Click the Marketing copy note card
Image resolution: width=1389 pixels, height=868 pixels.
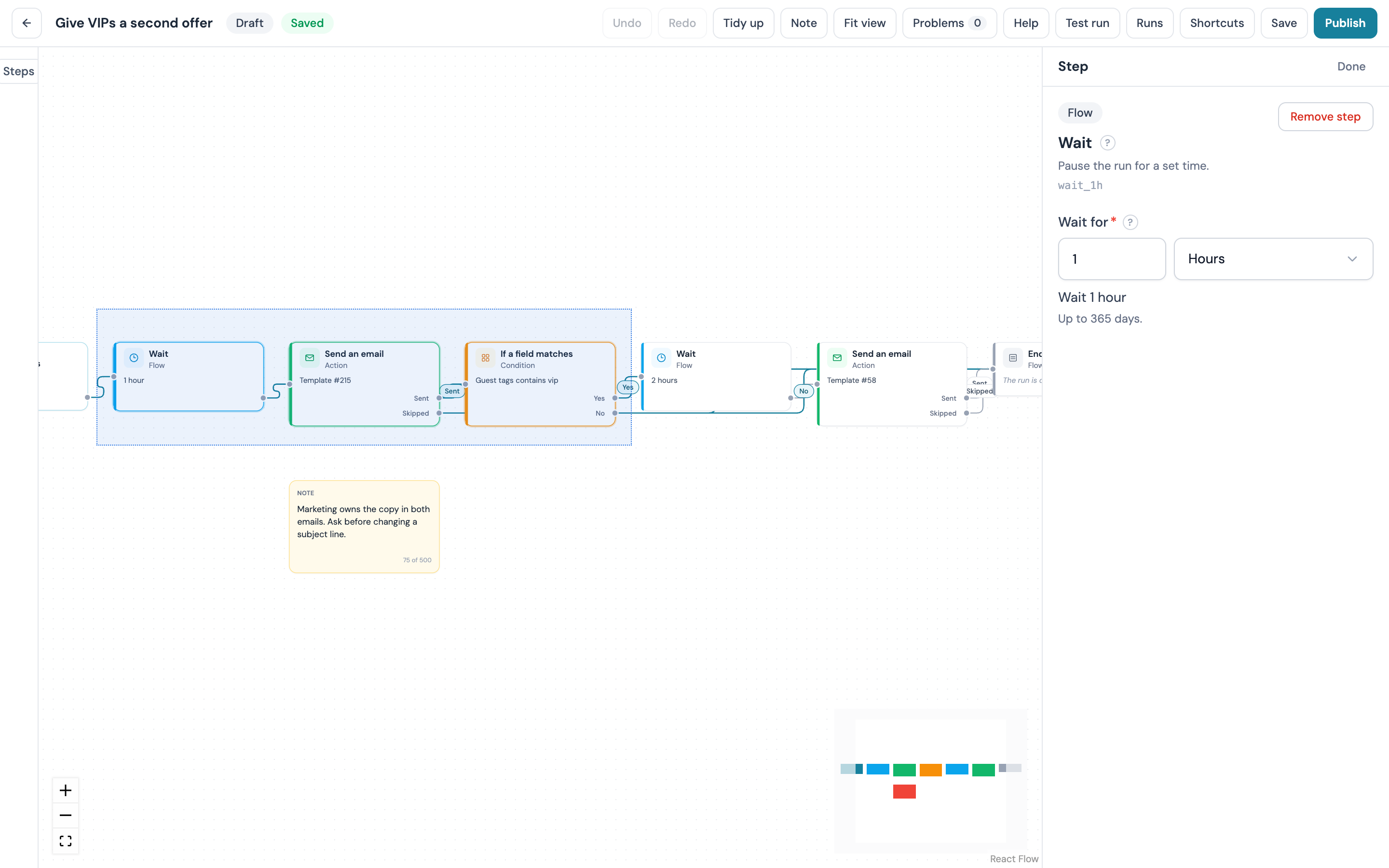point(365,527)
